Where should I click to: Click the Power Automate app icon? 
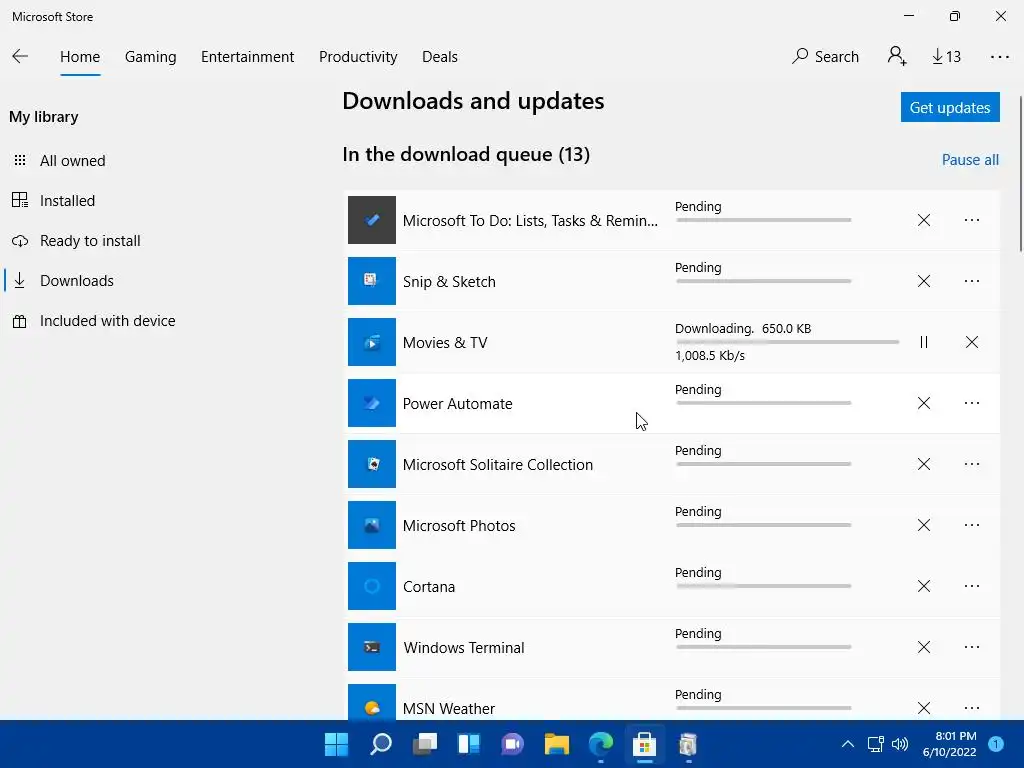(372, 403)
